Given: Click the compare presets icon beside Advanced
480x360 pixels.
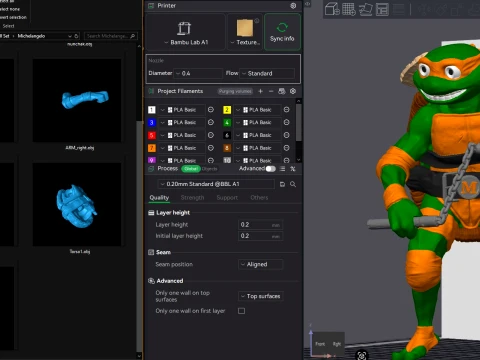Looking at the screenshot, I should click(x=293, y=169).
